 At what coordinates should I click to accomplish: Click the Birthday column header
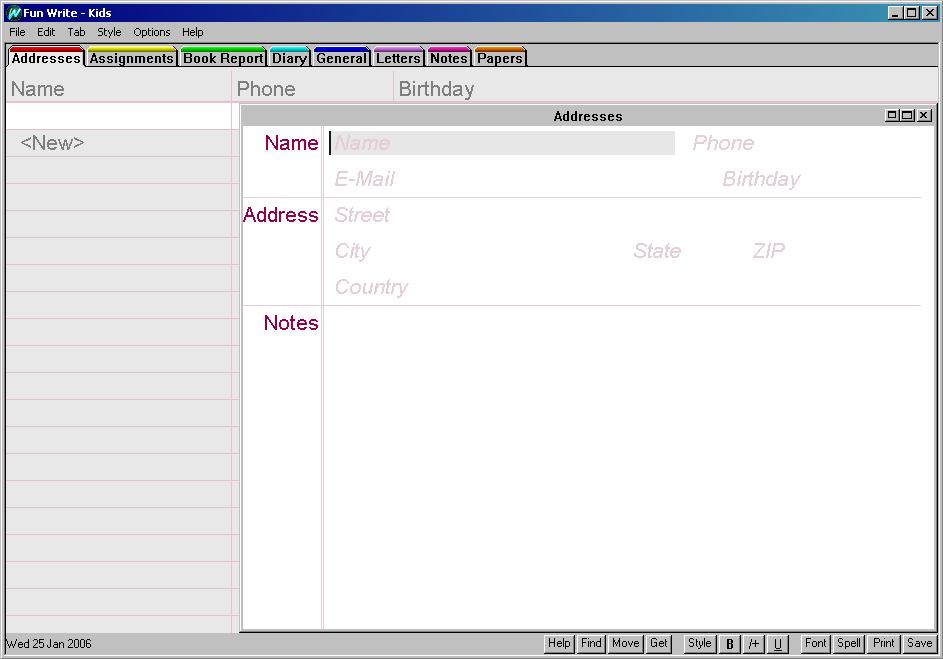point(436,89)
